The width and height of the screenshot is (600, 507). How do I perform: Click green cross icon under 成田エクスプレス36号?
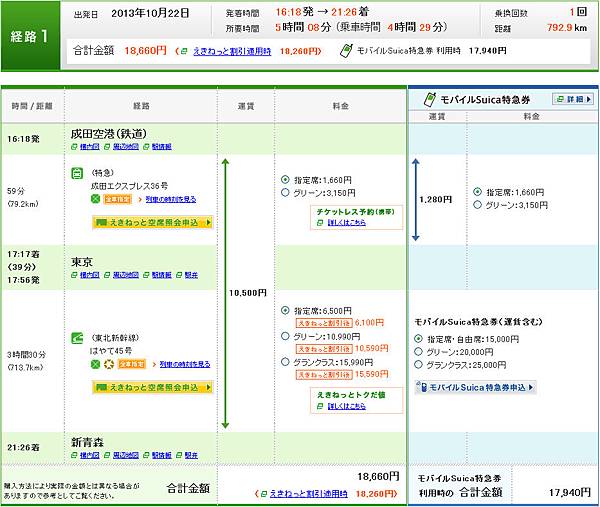point(96,199)
